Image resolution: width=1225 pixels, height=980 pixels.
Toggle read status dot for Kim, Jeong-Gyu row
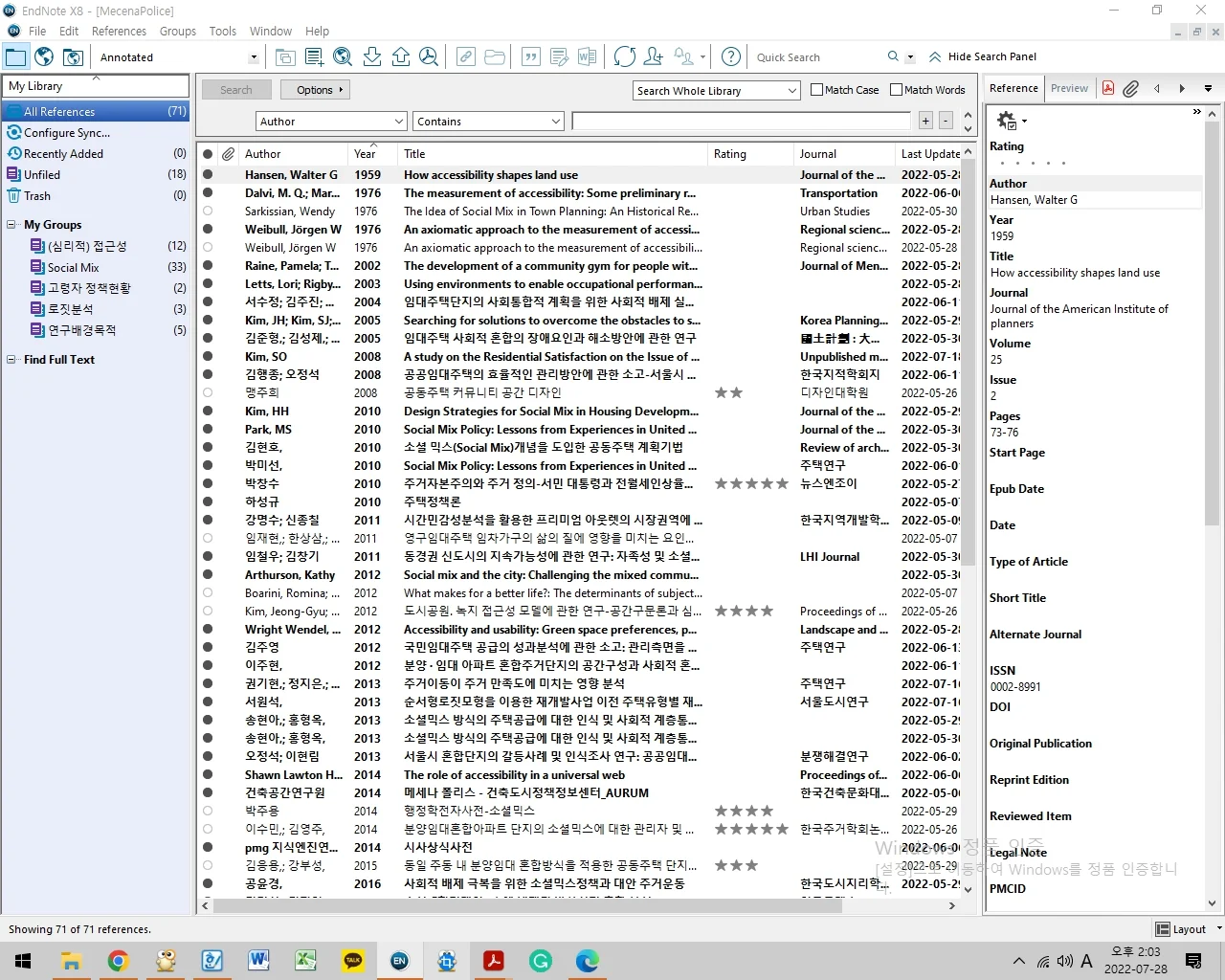click(208, 612)
